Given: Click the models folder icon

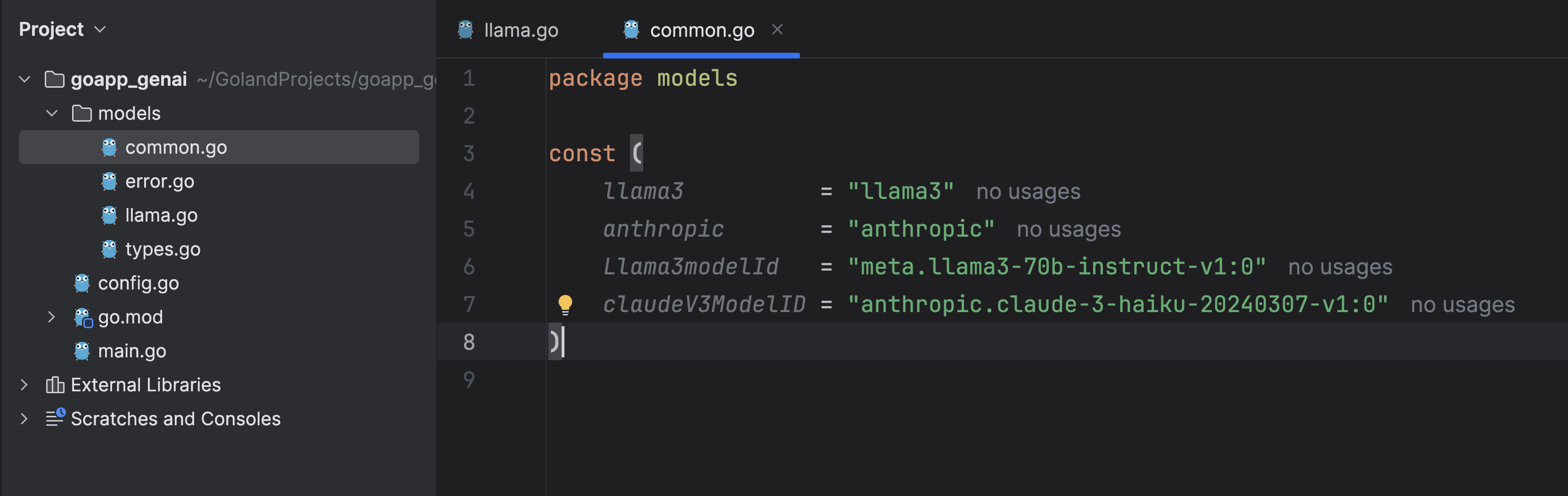Looking at the screenshot, I should [x=82, y=113].
